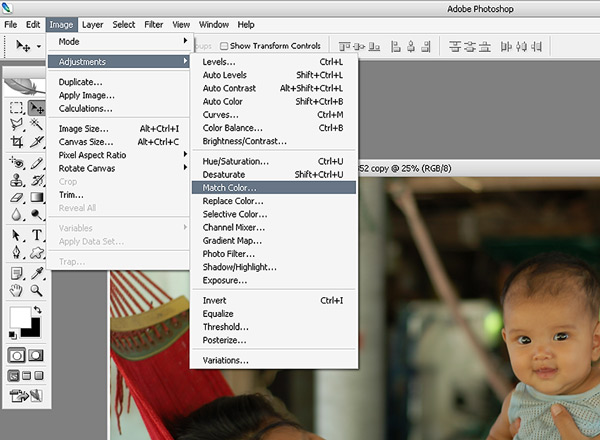
Task: Select the Eraser tool
Action: [16, 197]
